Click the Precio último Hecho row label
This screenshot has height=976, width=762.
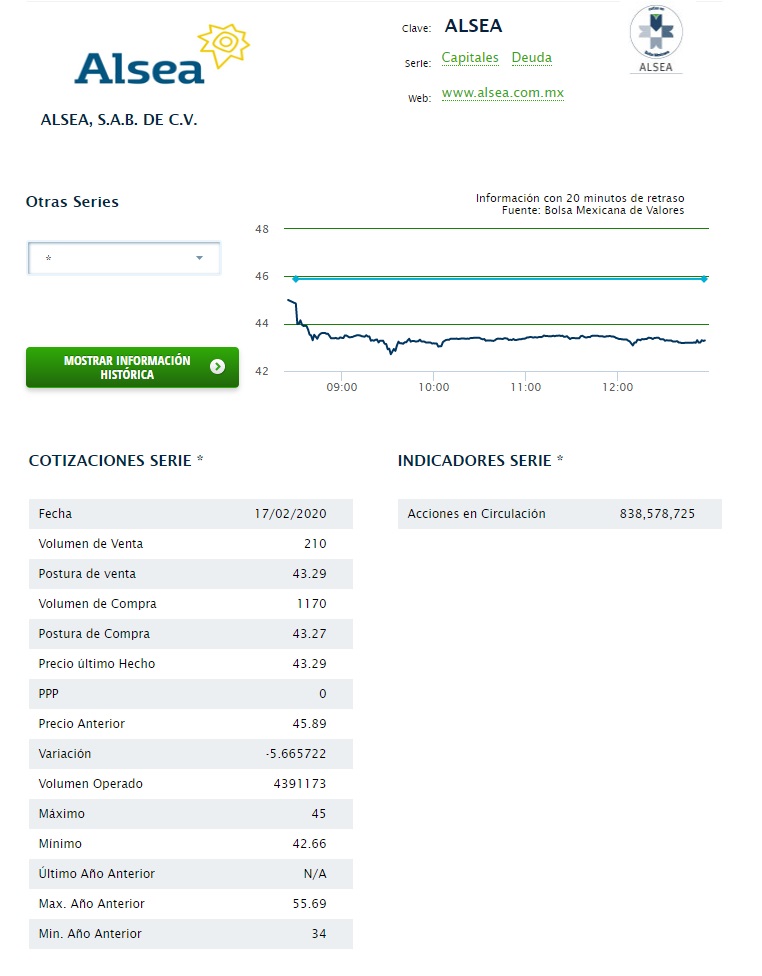tap(96, 664)
